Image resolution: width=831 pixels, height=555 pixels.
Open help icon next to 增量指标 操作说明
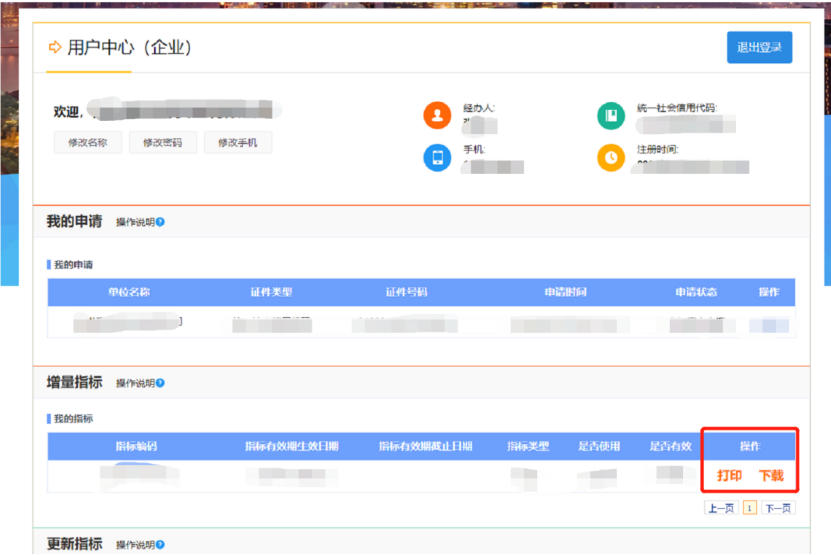click(x=160, y=383)
